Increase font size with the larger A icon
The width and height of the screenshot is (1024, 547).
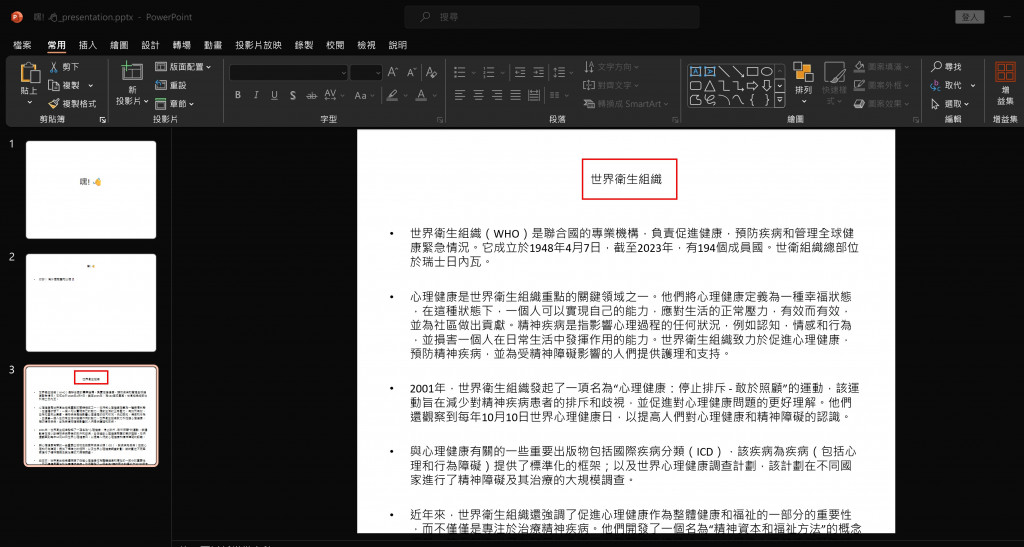coord(392,72)
